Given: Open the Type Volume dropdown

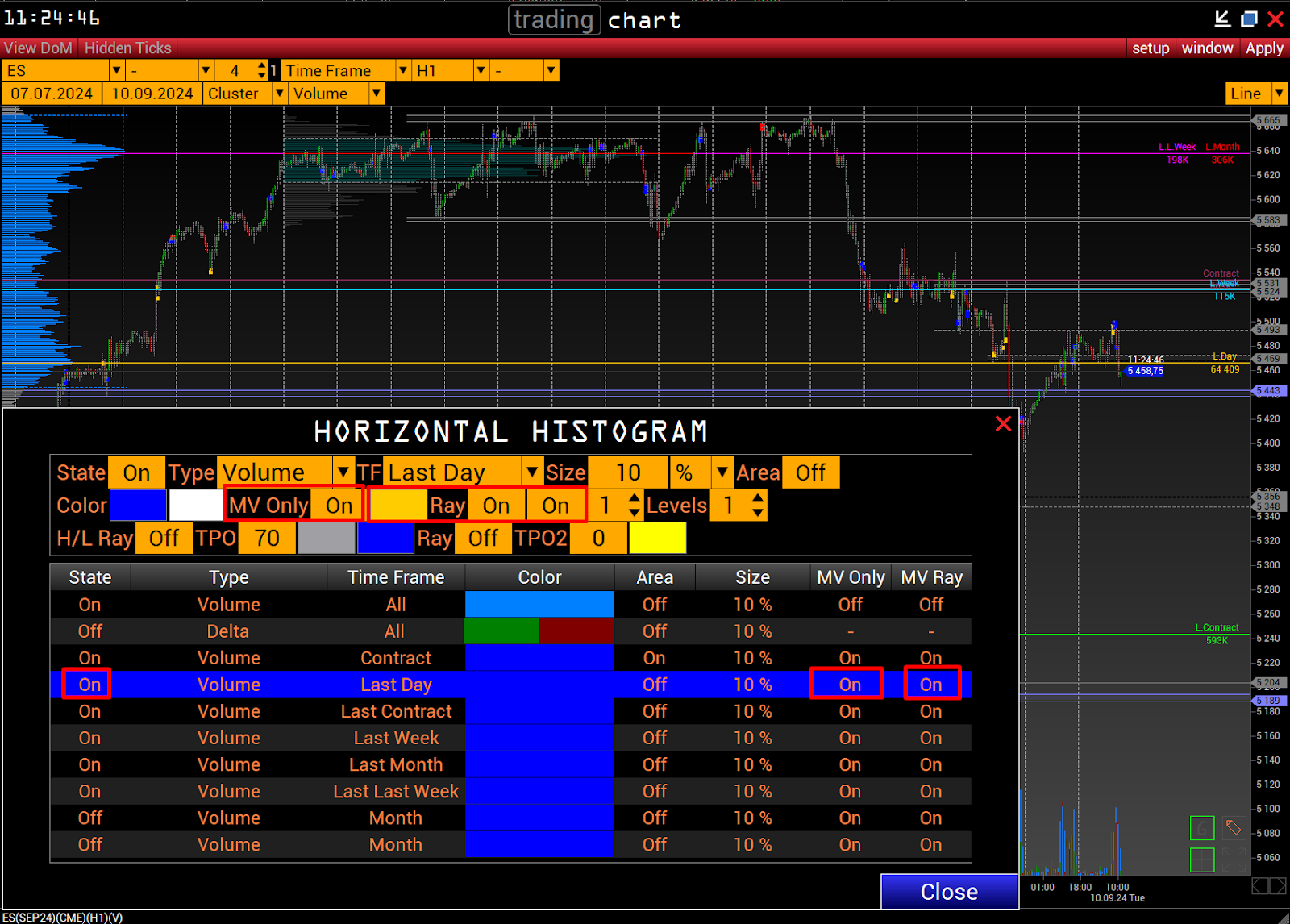Looking at the screenshot, I should click(x=344, y=472).
